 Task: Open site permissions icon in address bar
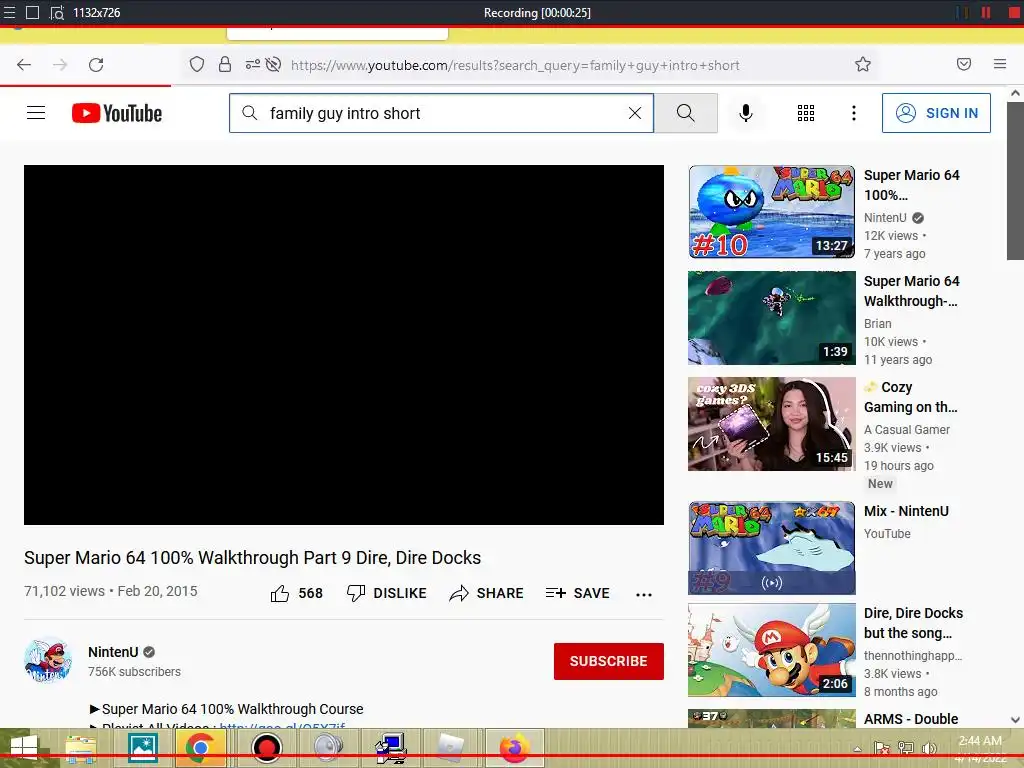tap(252, 64)
